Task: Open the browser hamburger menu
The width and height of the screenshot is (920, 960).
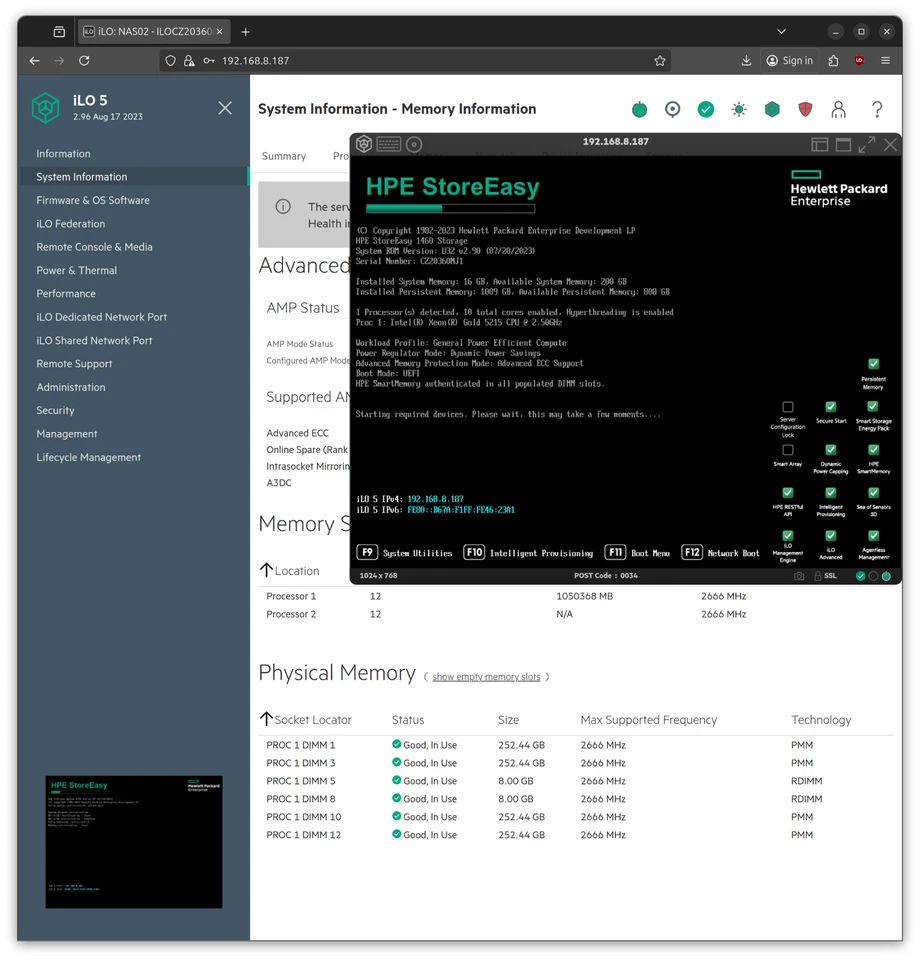Action: (885, 61)
